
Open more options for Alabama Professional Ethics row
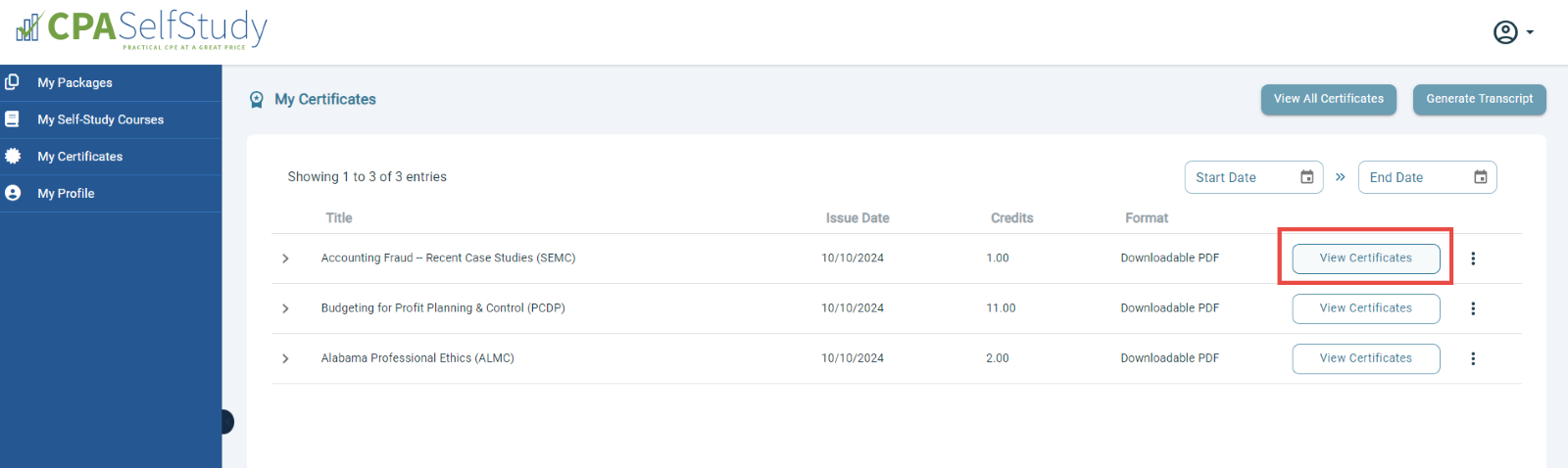[1473, 358]
